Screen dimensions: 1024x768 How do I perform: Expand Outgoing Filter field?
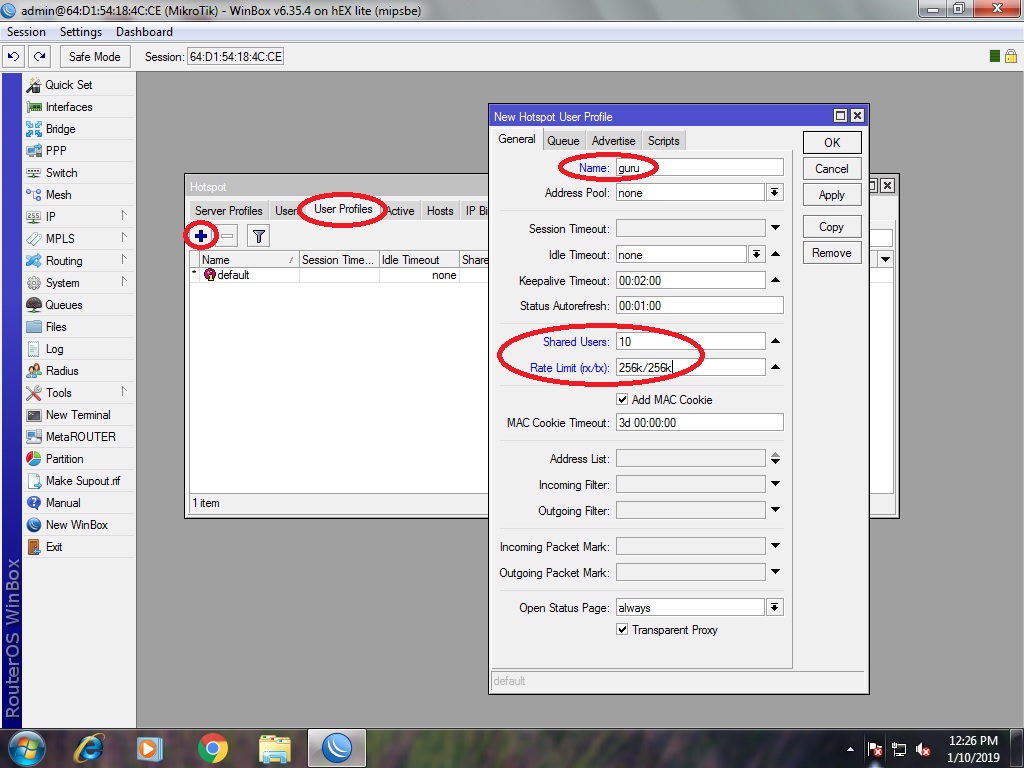775,510
